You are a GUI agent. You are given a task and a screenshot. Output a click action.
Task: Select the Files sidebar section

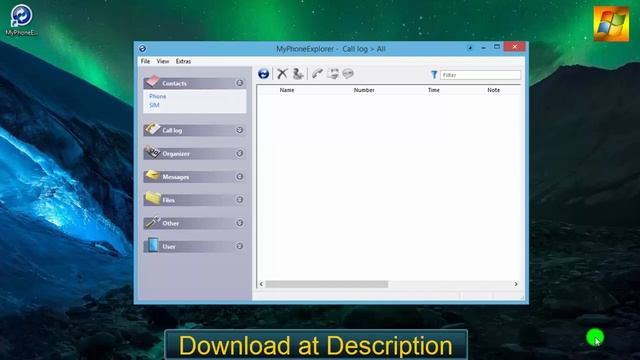195,200
